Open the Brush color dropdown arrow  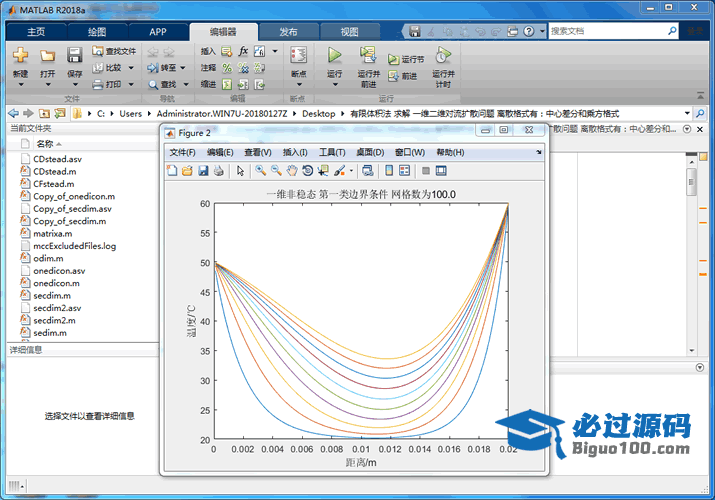click(x=351, y=171)
